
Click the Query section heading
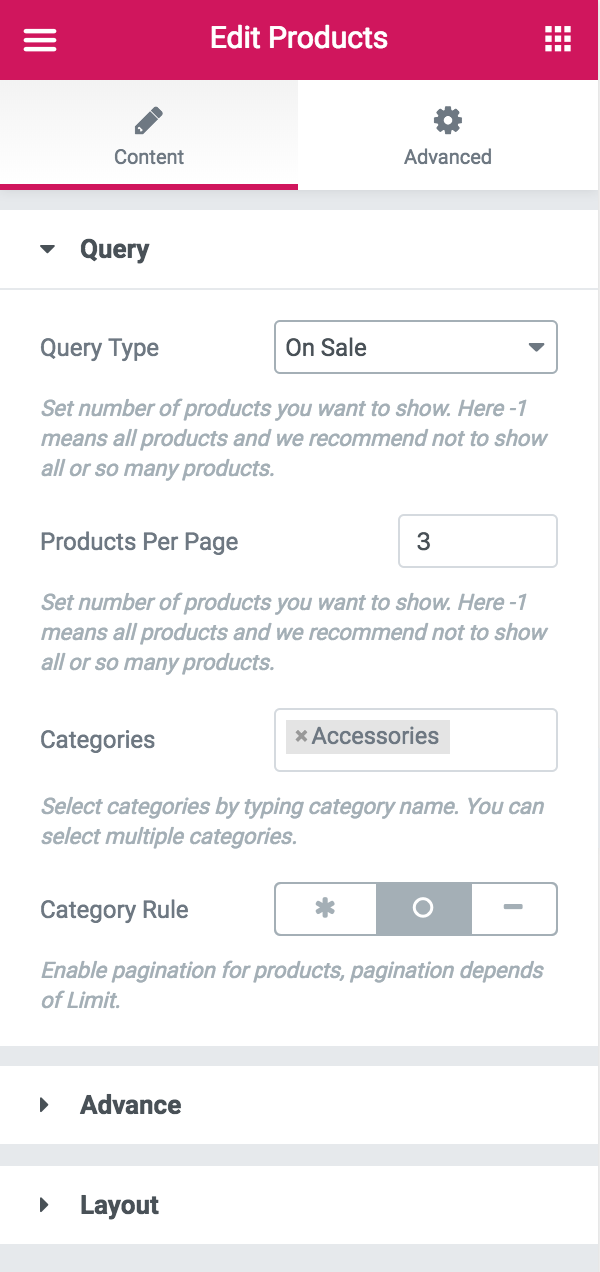point(114,249)
